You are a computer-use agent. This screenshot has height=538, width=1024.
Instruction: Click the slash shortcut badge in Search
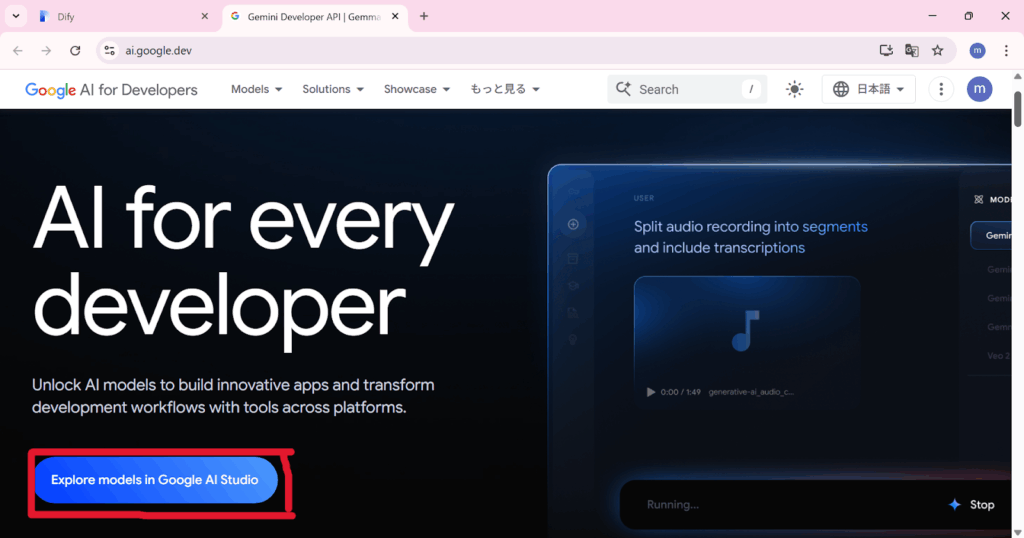[x=751, y=89]
